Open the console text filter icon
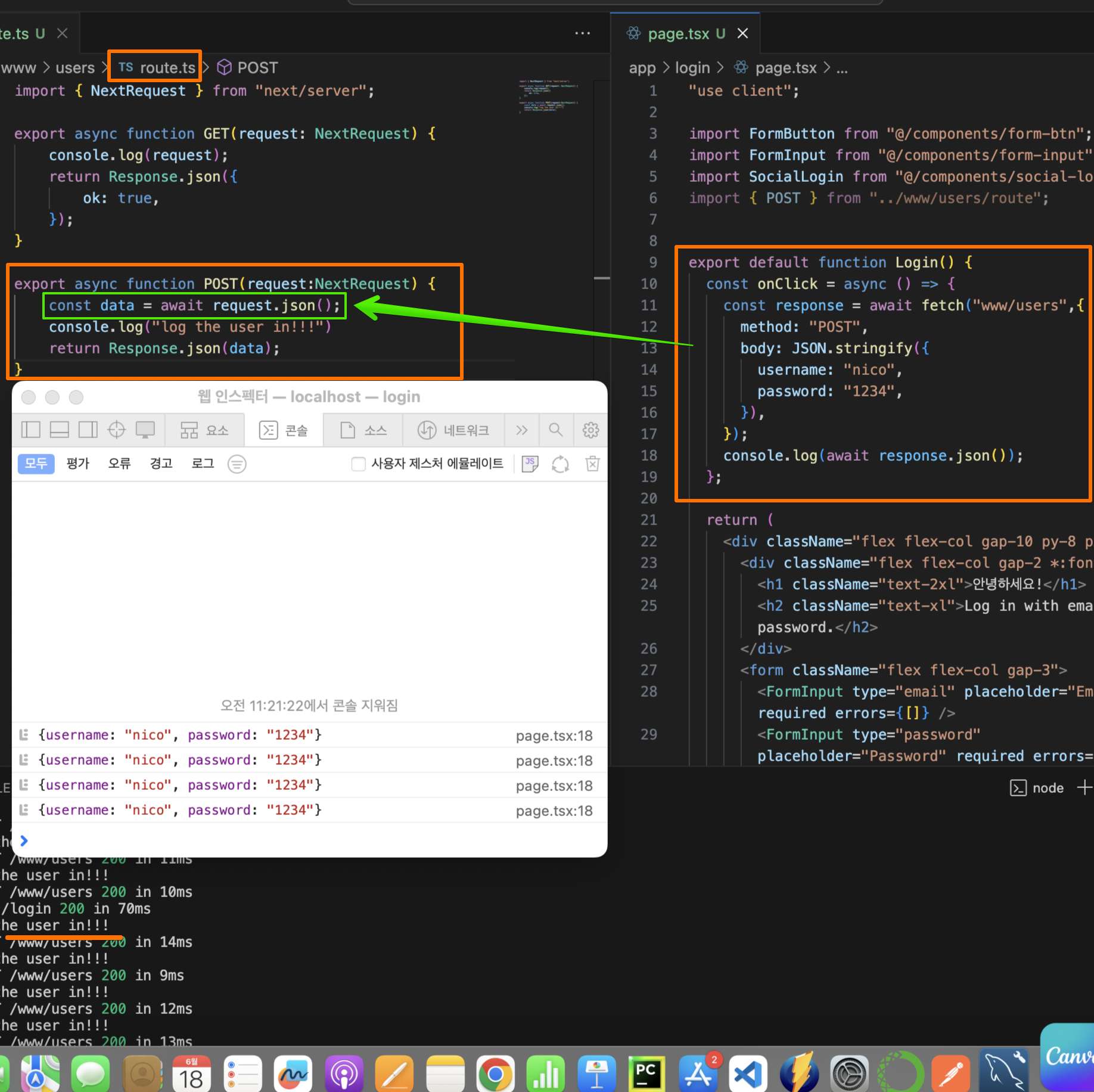Screen dimensions: 1094x1092 (237, 464)
